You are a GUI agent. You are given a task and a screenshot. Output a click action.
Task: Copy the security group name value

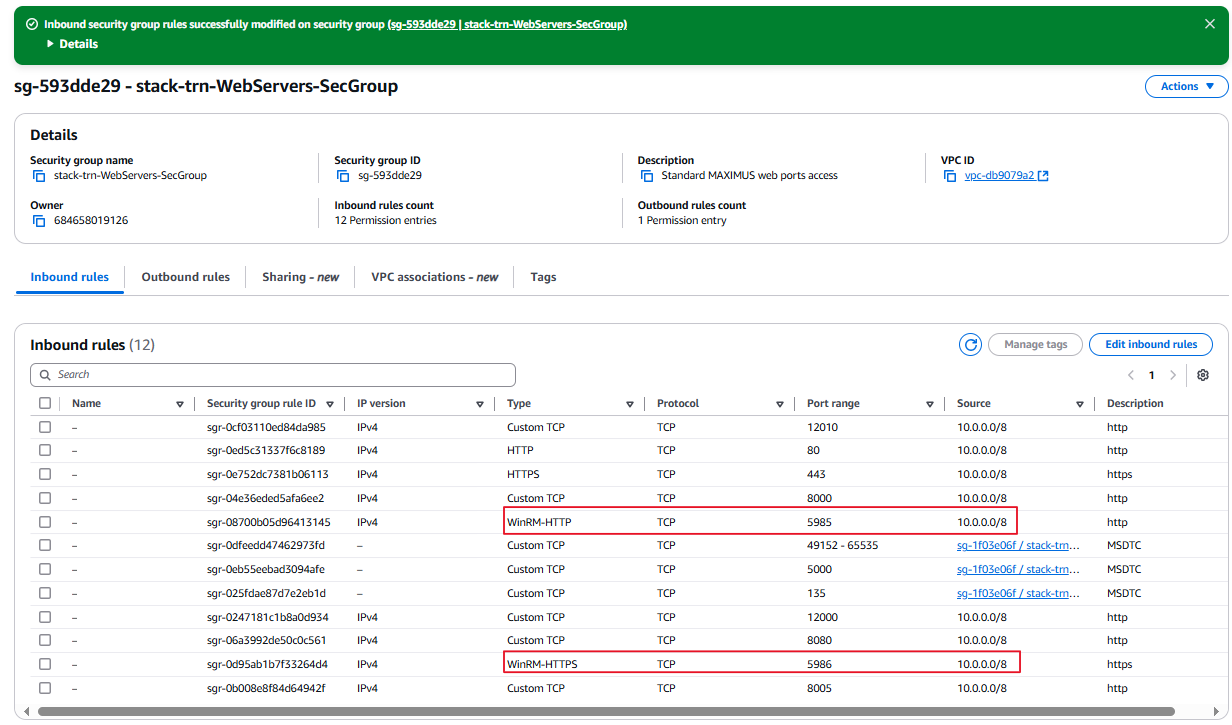click(39, 176)
